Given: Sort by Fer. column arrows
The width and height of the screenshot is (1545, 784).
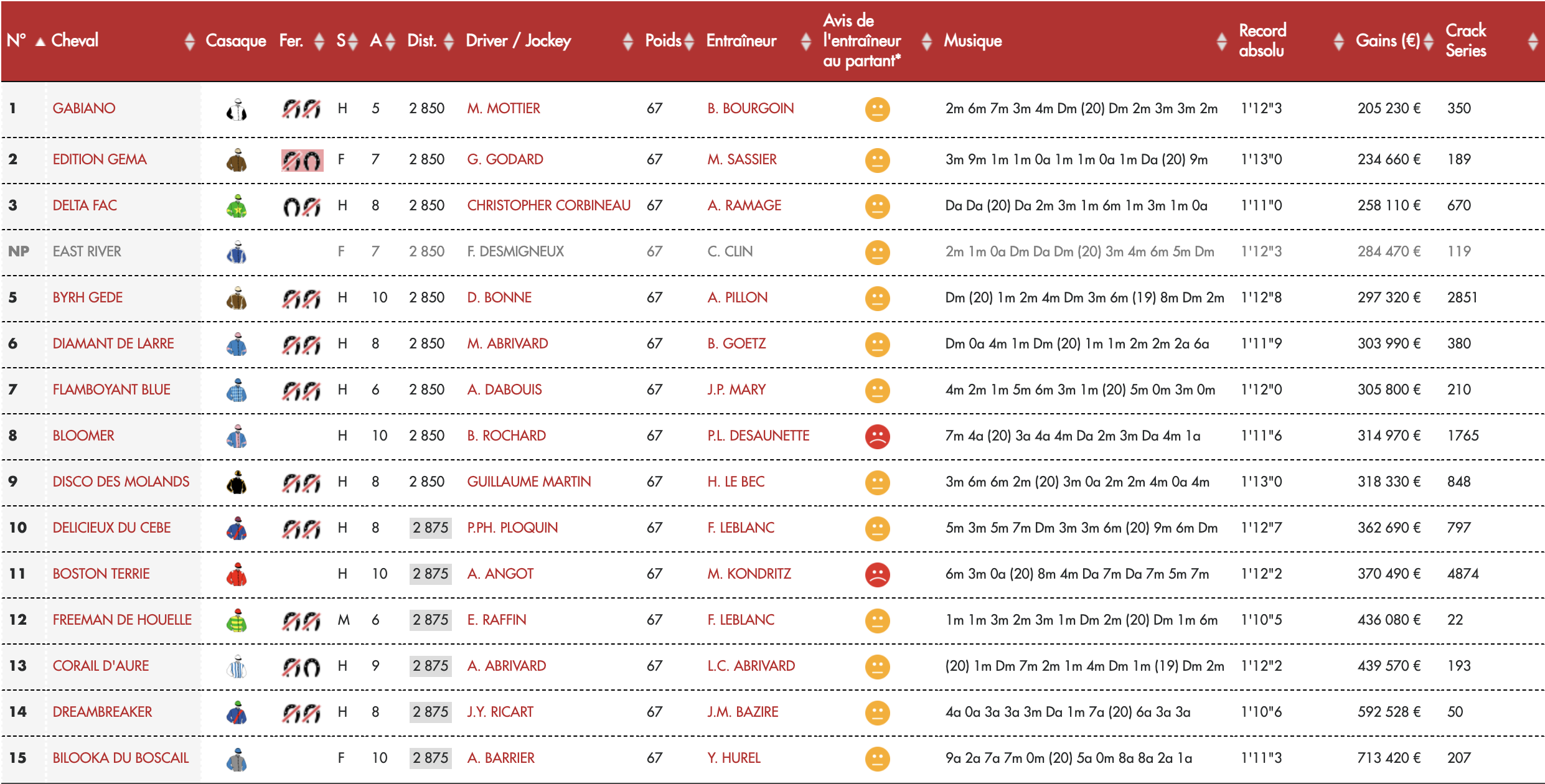Looking at the screenshot, I should pyautogui.click(x=319, y=41).
